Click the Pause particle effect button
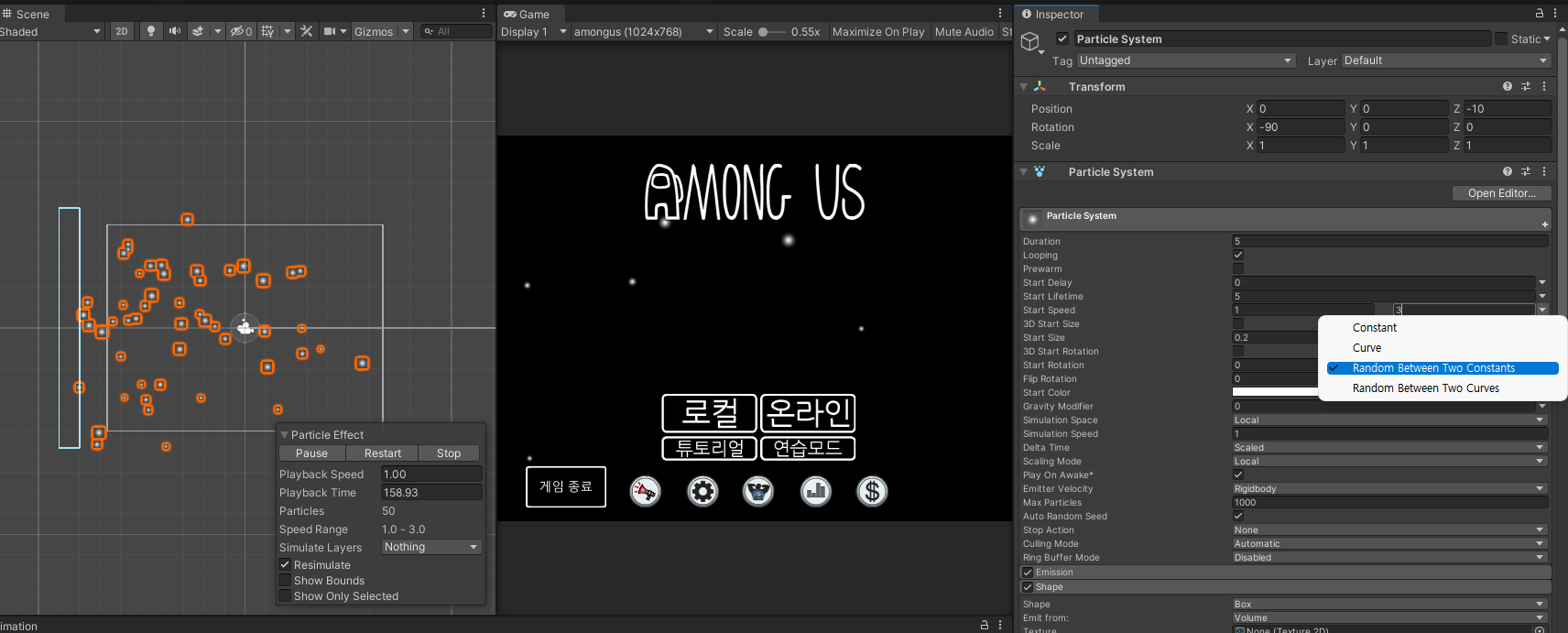1568x633 pixels. coord(311,453)
